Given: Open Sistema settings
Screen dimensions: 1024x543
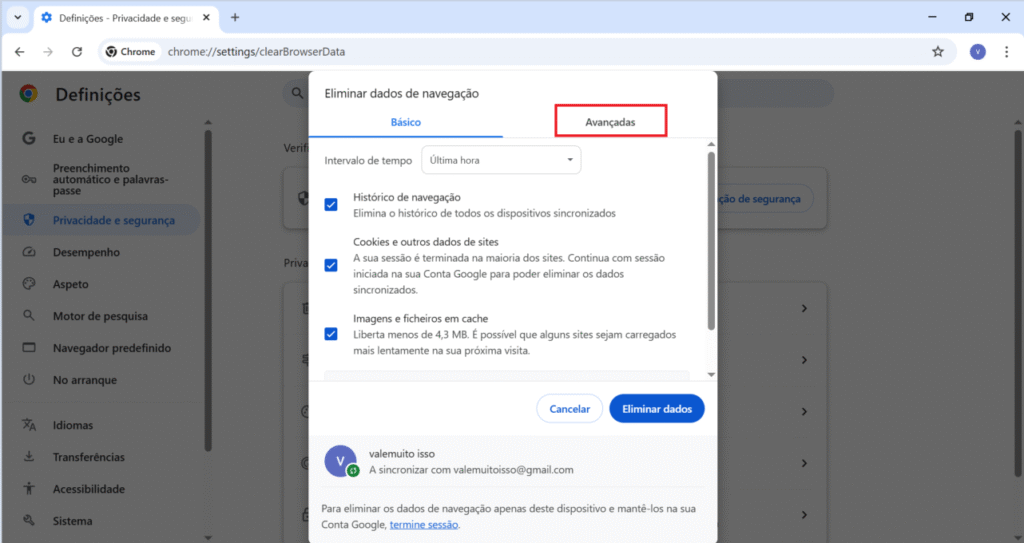Looking at the screenshot, I should [72, 521].
